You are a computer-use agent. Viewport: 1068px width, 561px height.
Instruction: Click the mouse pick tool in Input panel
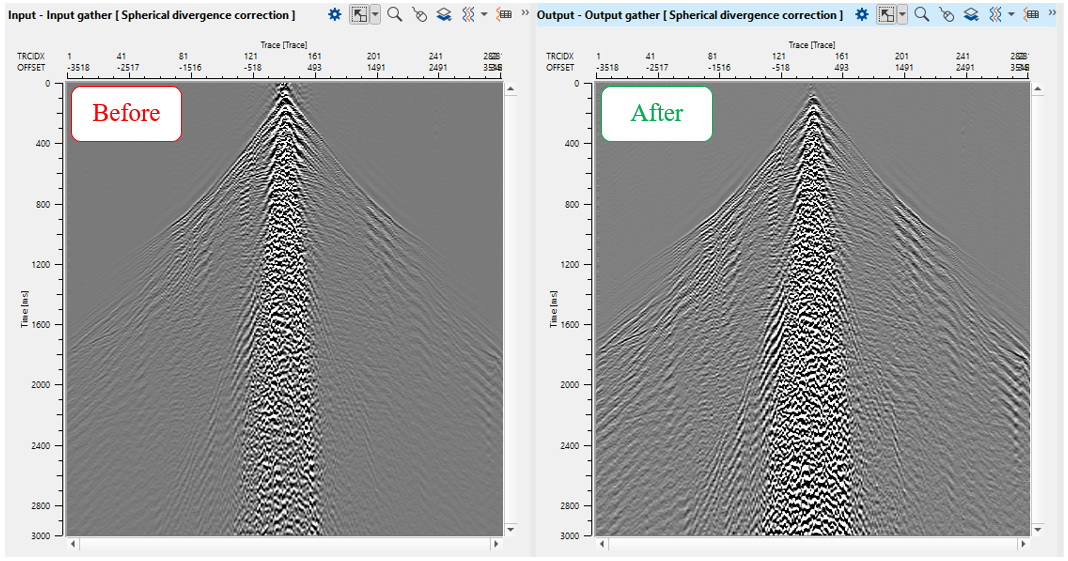pos(420,15)
